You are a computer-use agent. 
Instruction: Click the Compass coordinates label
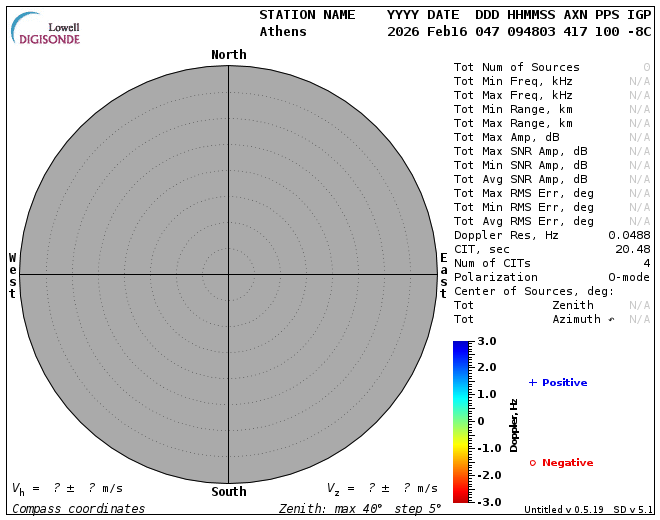78,509
